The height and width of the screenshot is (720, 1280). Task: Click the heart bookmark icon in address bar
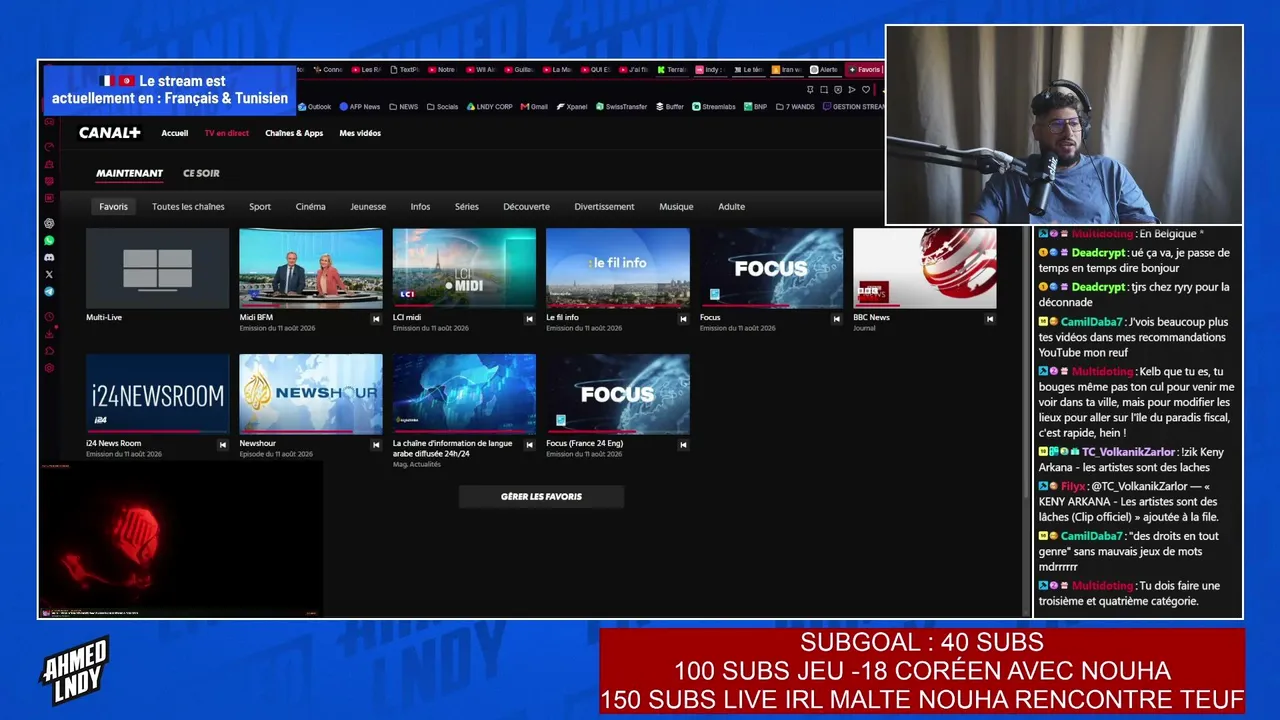point(866,90)
